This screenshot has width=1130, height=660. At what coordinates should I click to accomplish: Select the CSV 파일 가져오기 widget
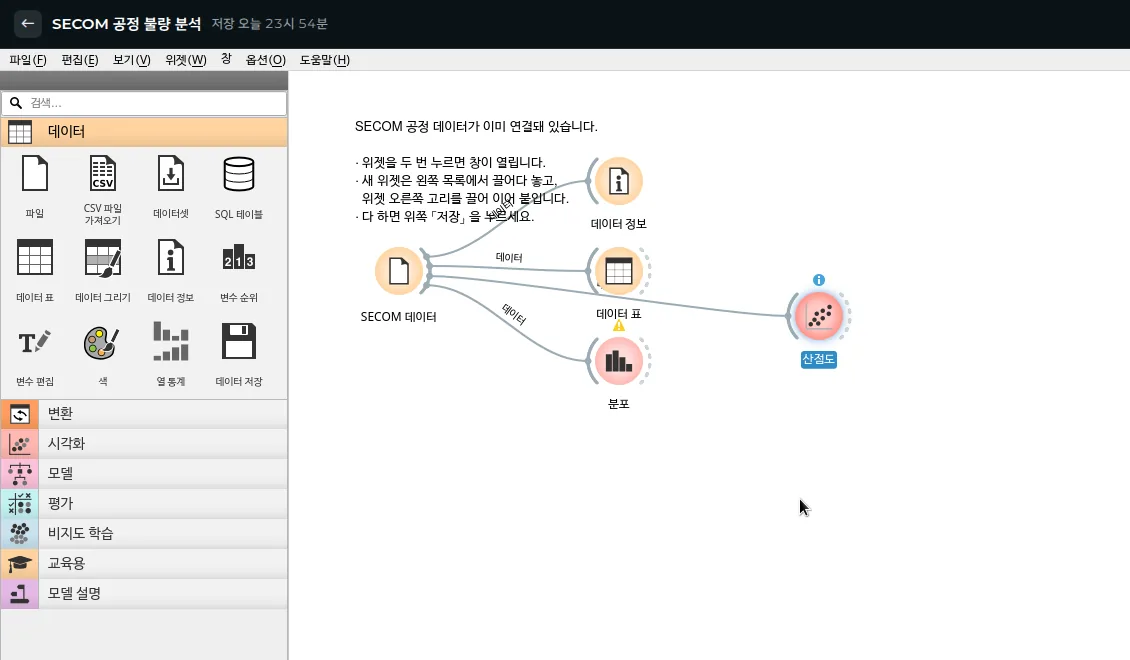102,189
